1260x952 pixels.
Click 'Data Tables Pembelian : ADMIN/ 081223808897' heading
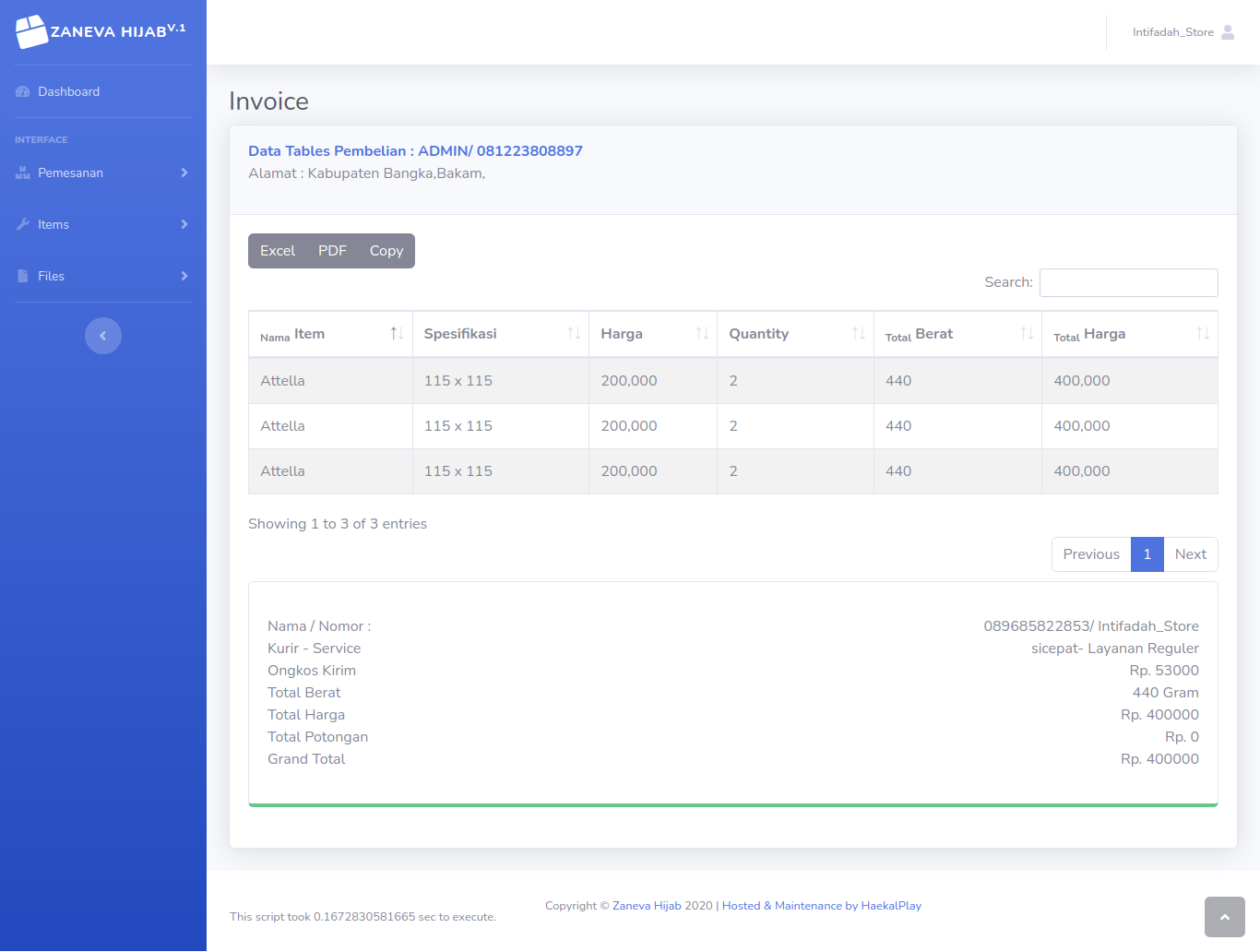click(415, 151)
